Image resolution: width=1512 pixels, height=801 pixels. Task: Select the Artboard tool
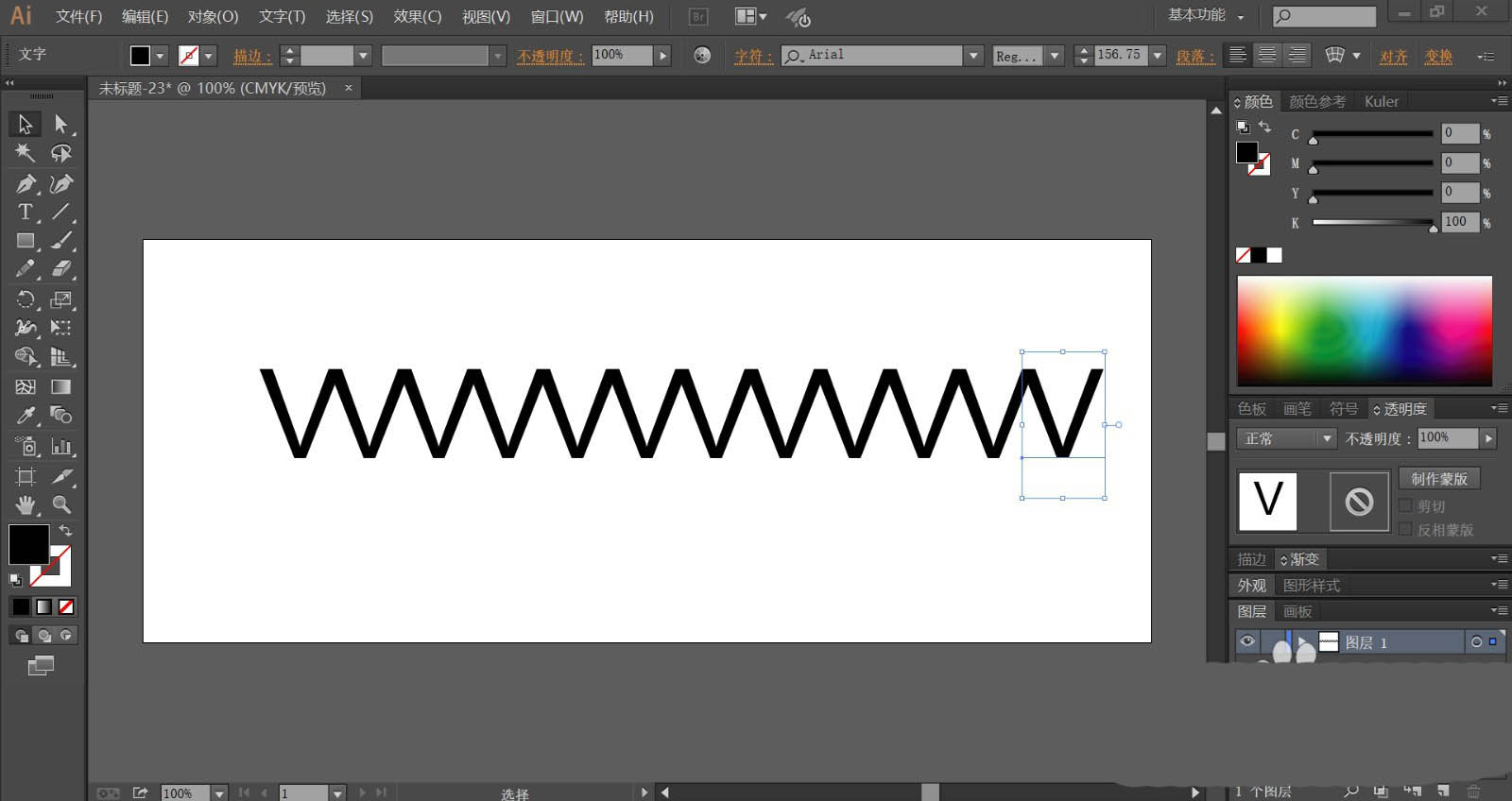(x=26, y=476)
